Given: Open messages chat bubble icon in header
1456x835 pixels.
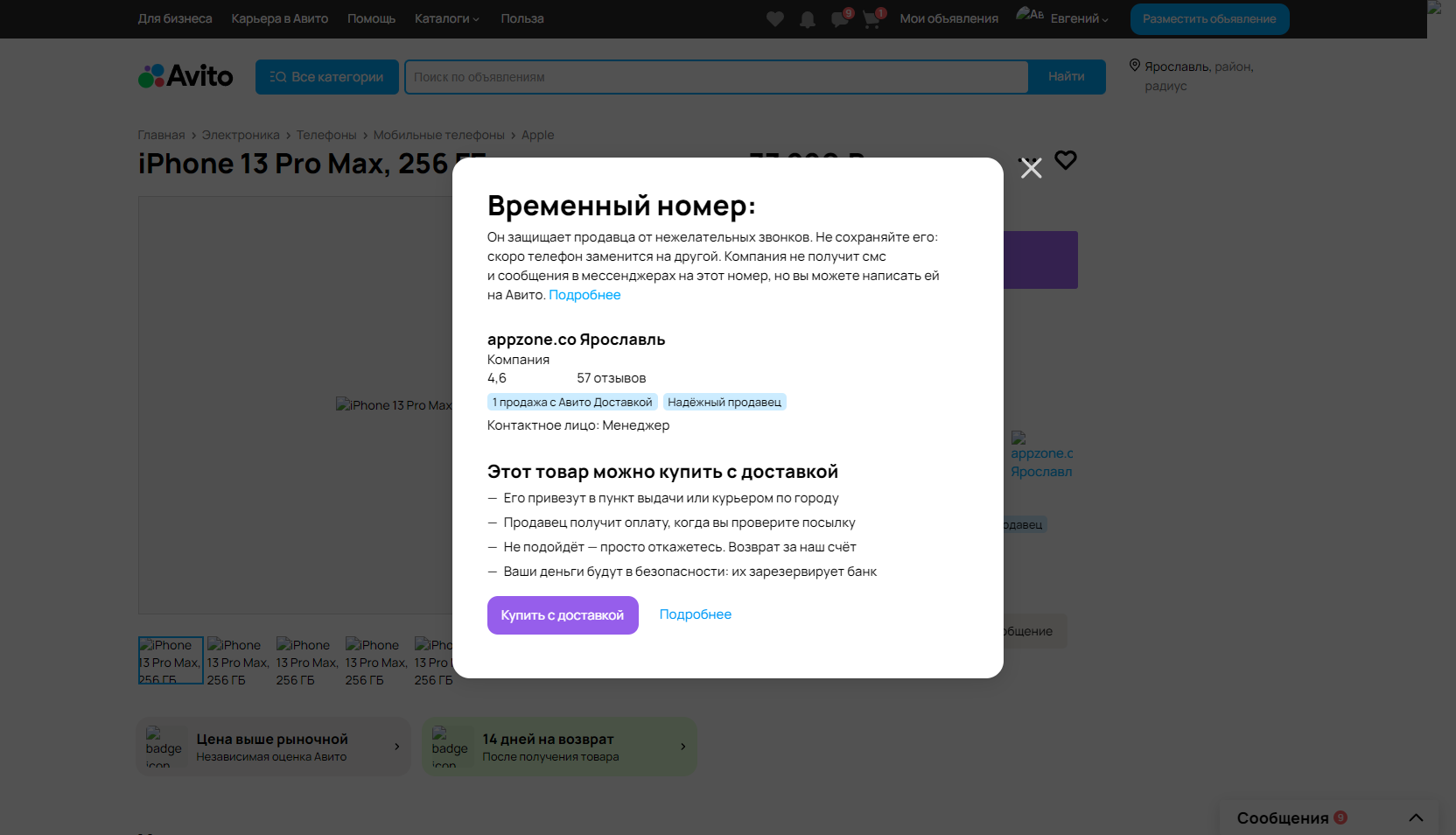Looking at the screenshot, I should pyautogui.click(x=840, y=19).
